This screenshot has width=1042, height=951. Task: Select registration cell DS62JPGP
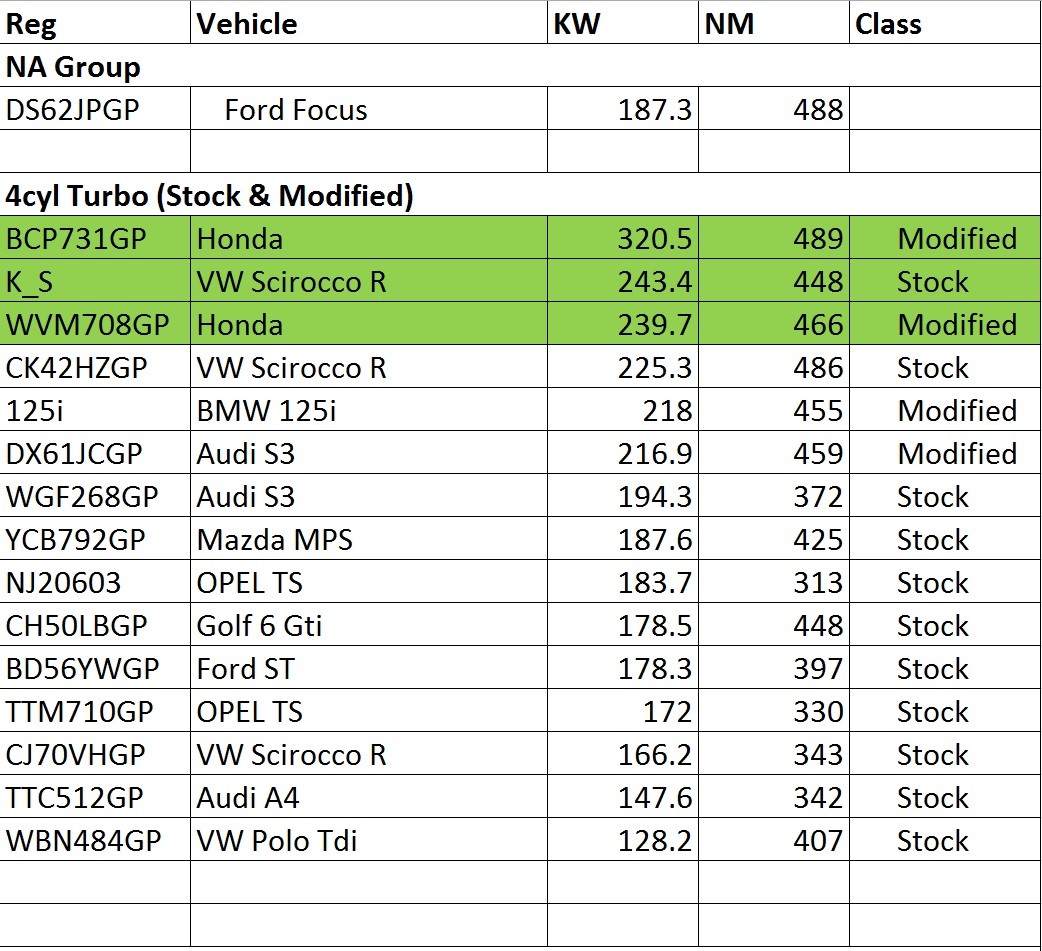(x=95, y=109)
